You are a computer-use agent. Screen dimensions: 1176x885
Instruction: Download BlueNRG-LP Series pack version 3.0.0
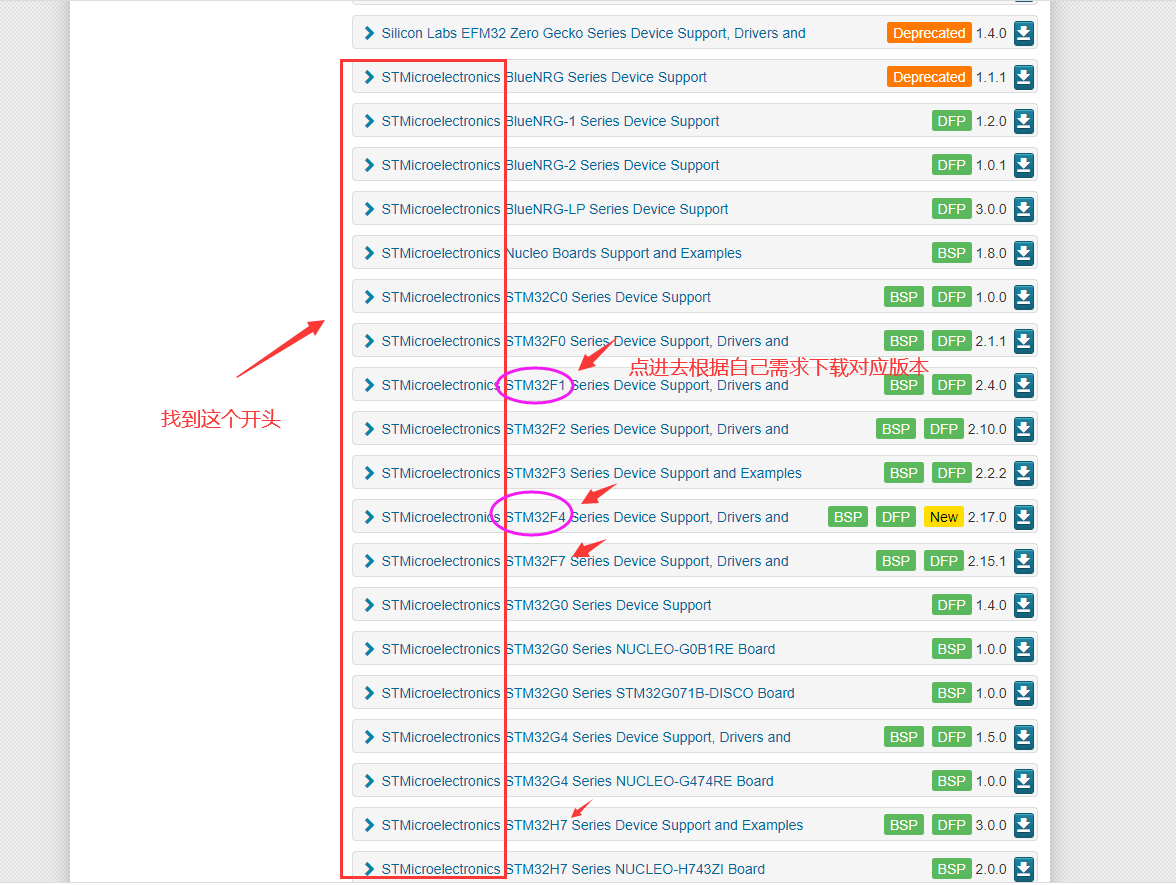point(1024,209)
